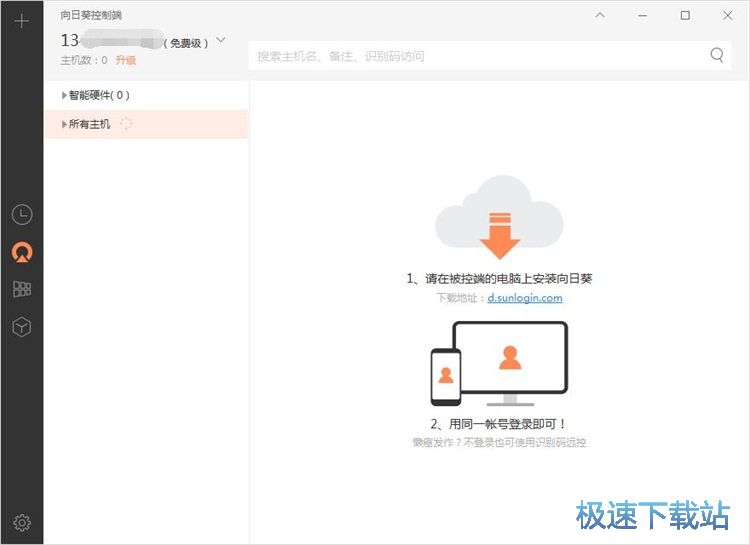Expand the 所有主机 group
This screenshot has height=545, width=750.
(x=64, y=124)
